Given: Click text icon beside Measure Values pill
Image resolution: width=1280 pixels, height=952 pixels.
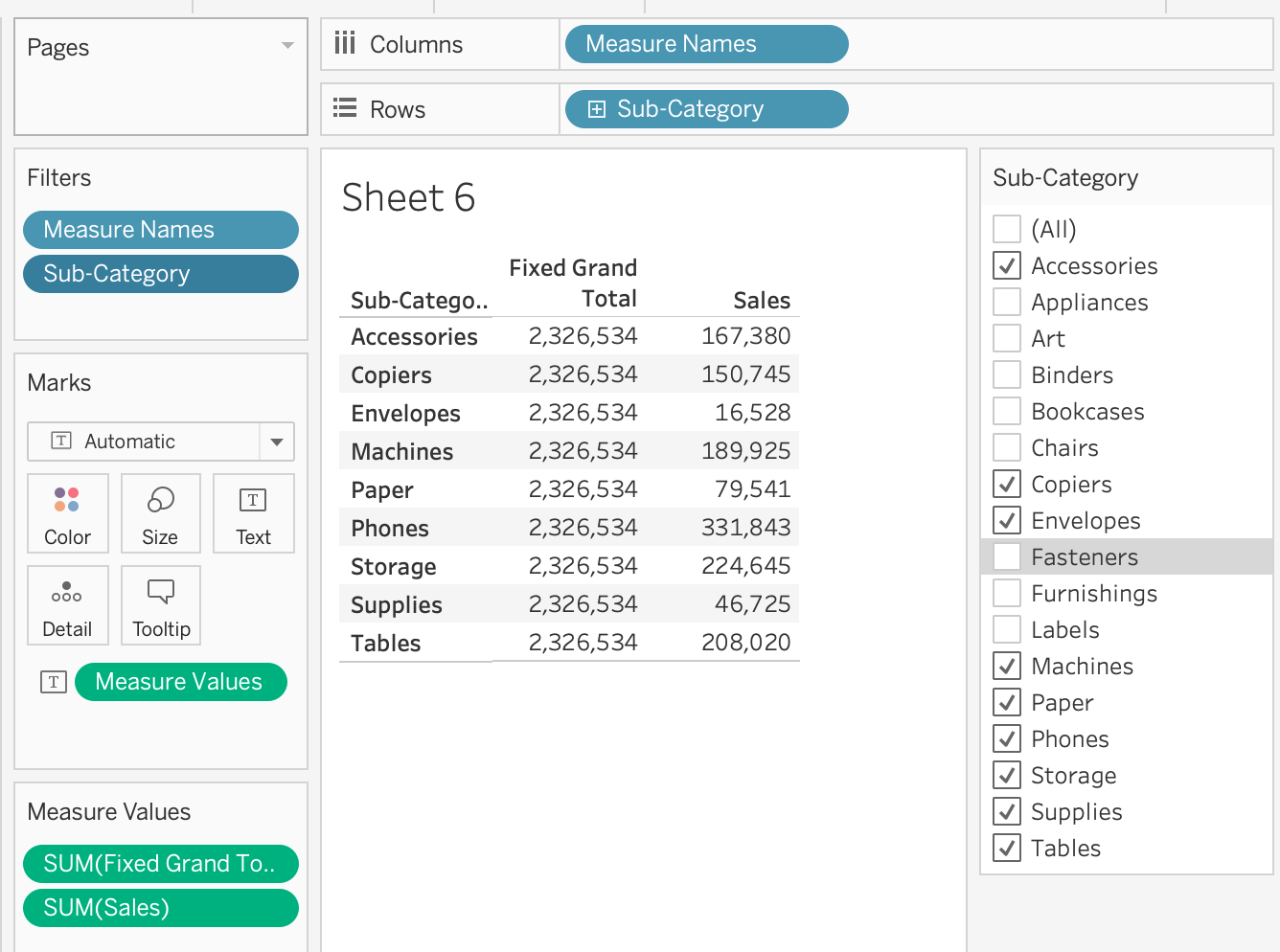Looking at the screenshot, I should pyautogui.click(x=54, y=682).
